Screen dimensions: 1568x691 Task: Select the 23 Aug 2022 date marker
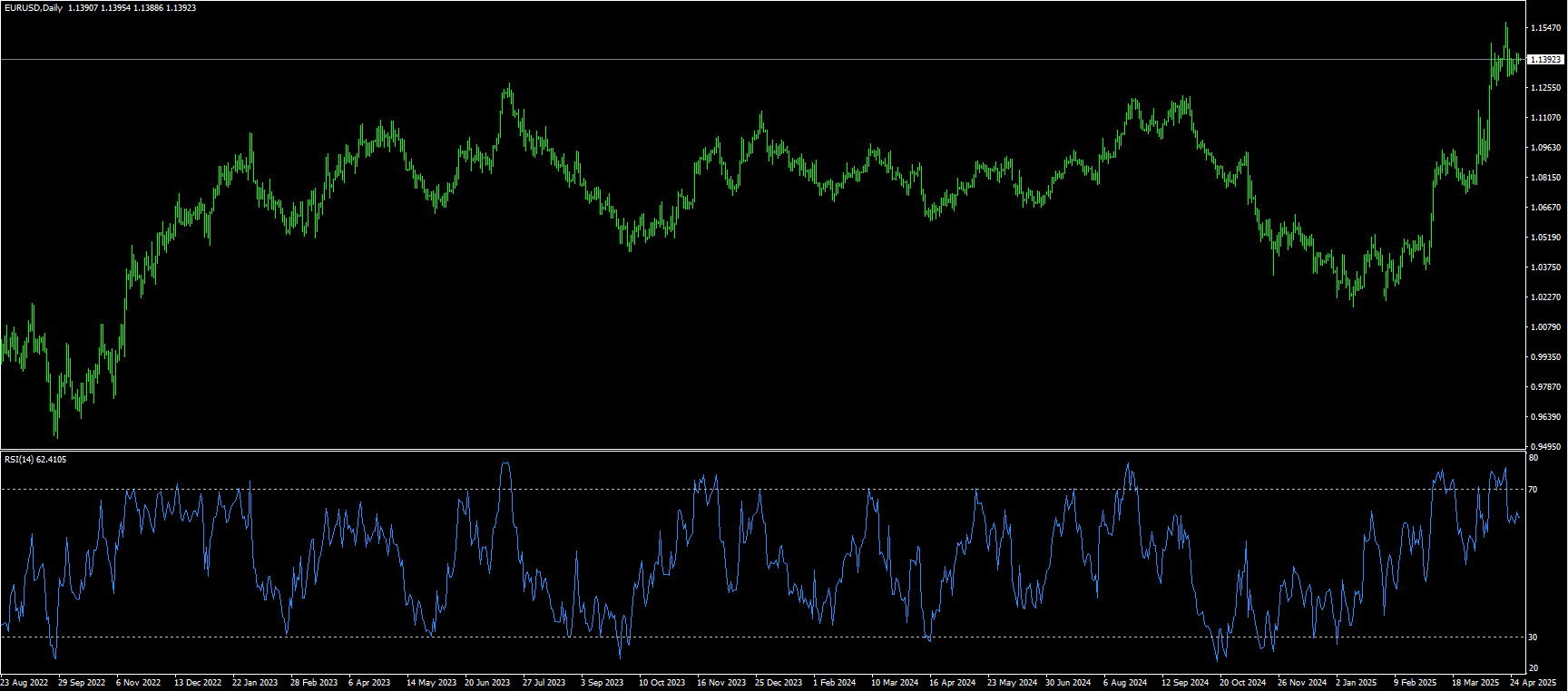point(24,683)
